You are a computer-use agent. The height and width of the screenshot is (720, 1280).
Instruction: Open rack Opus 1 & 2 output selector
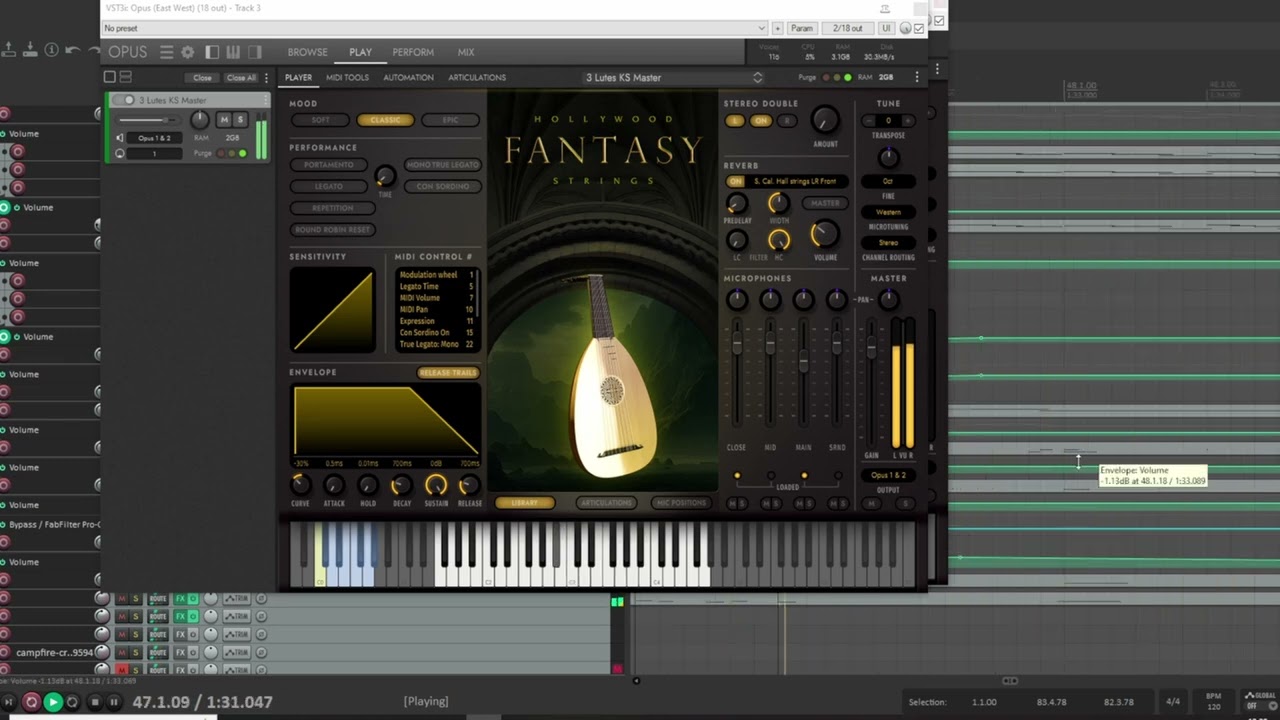coord(154,138)
